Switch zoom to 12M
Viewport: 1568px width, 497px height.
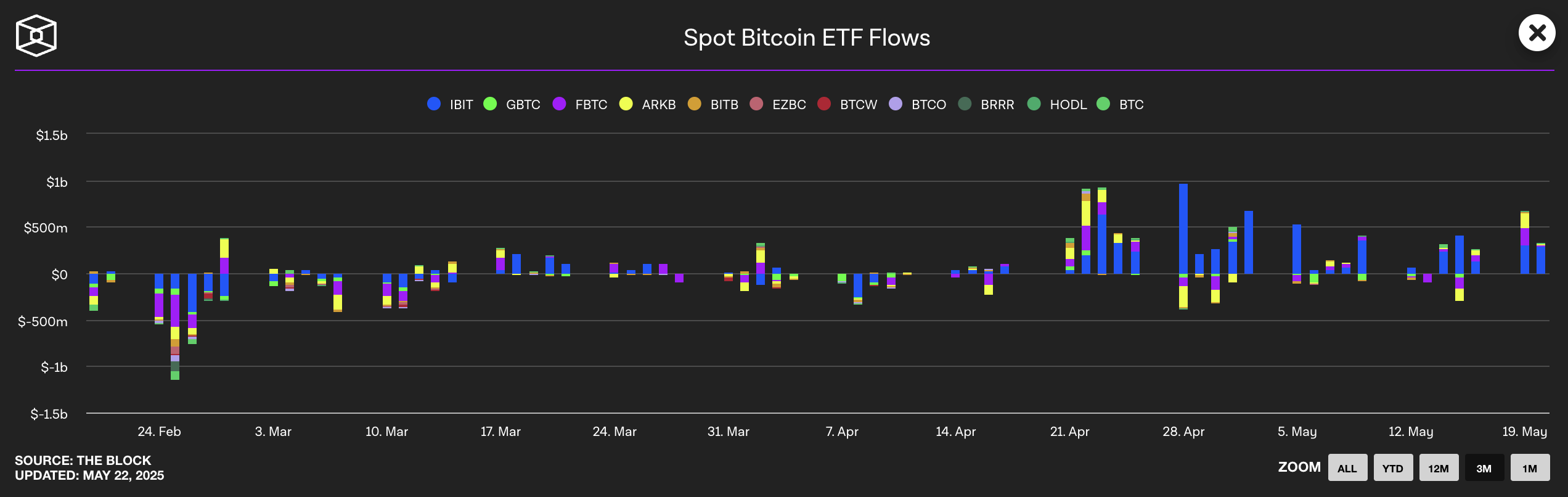tap(1439, 468)
